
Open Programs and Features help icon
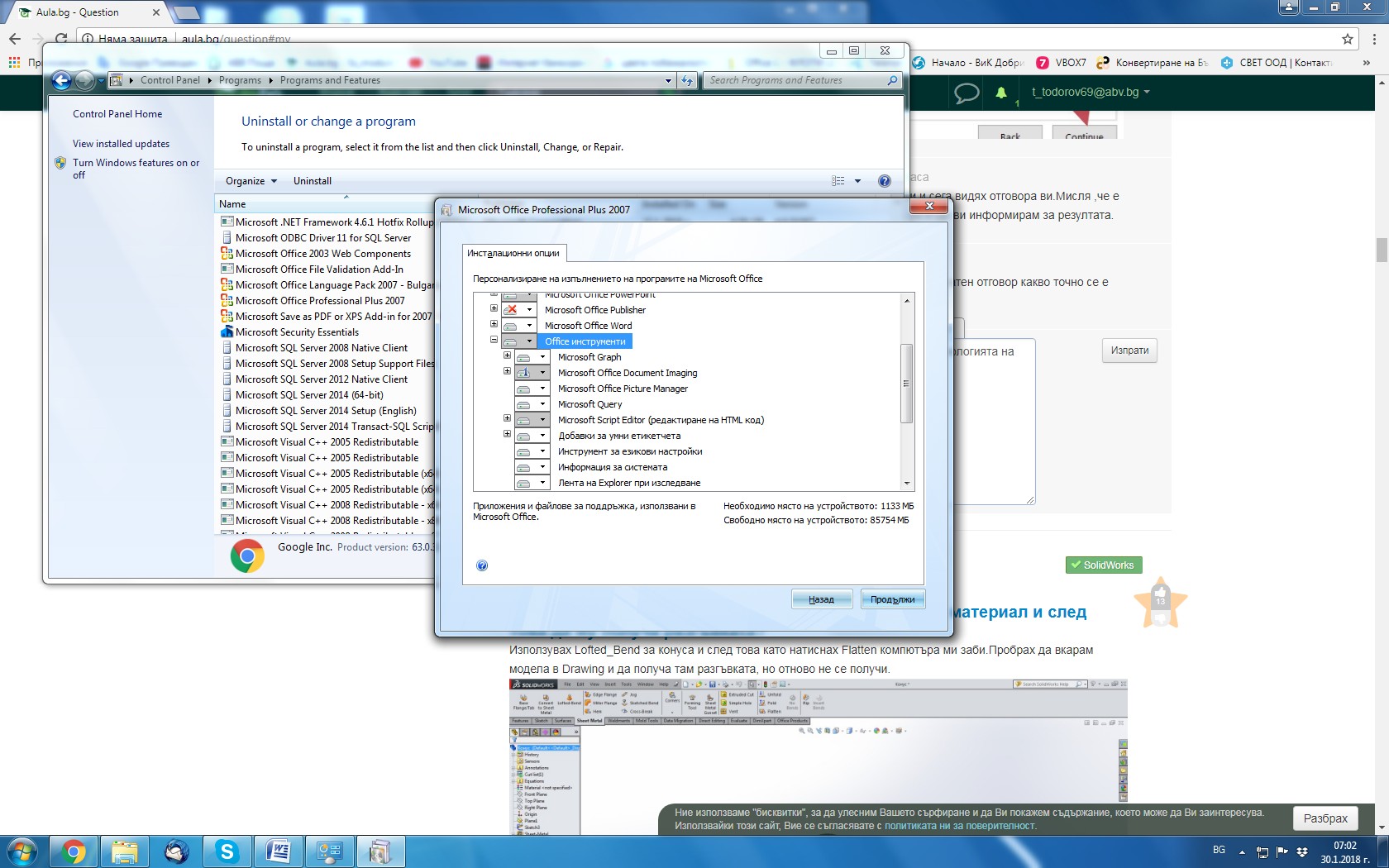pos(885,181)
